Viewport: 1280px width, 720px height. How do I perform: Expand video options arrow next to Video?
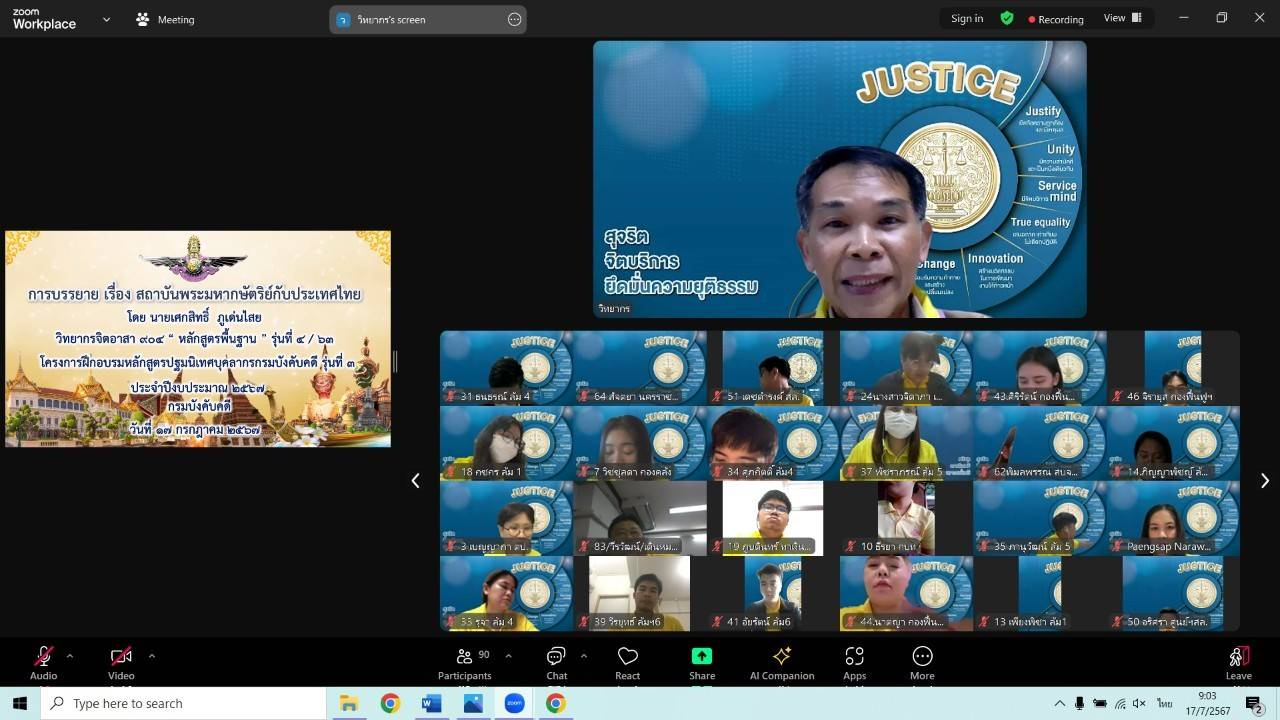(151, 656)
